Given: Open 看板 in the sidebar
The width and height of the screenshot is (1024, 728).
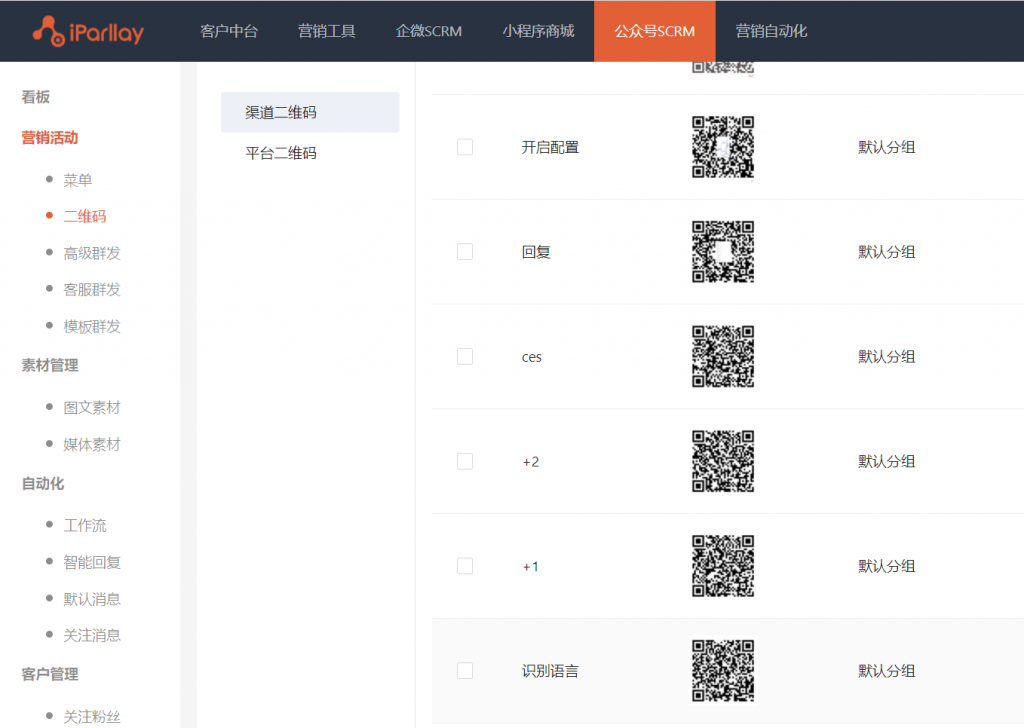Looking at the screenshot, I should (35, 97).
